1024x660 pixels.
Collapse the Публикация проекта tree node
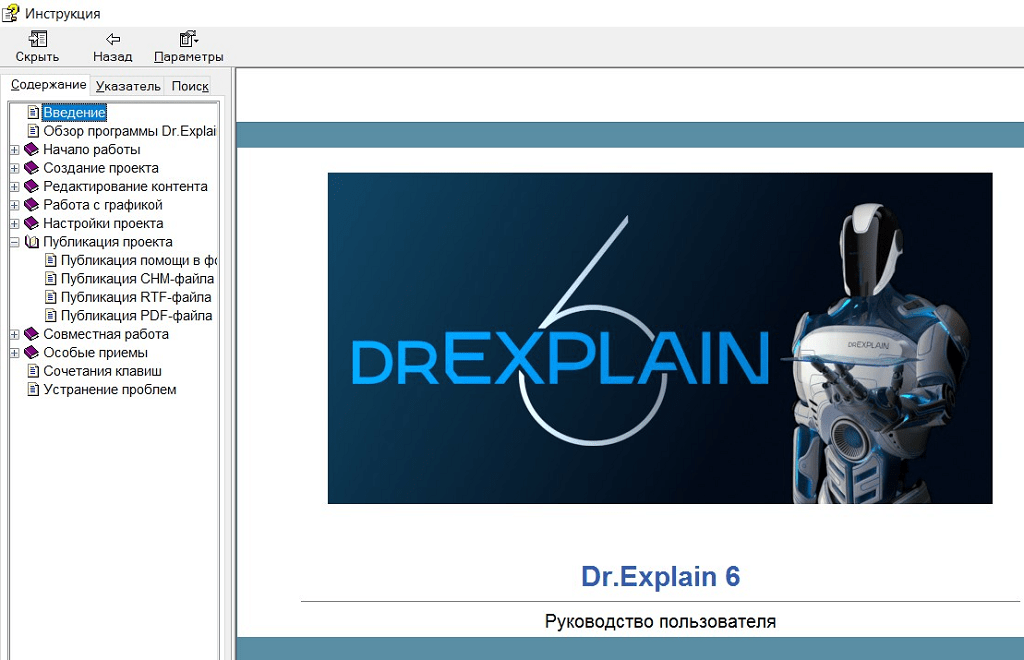click(x=14, y=242)
